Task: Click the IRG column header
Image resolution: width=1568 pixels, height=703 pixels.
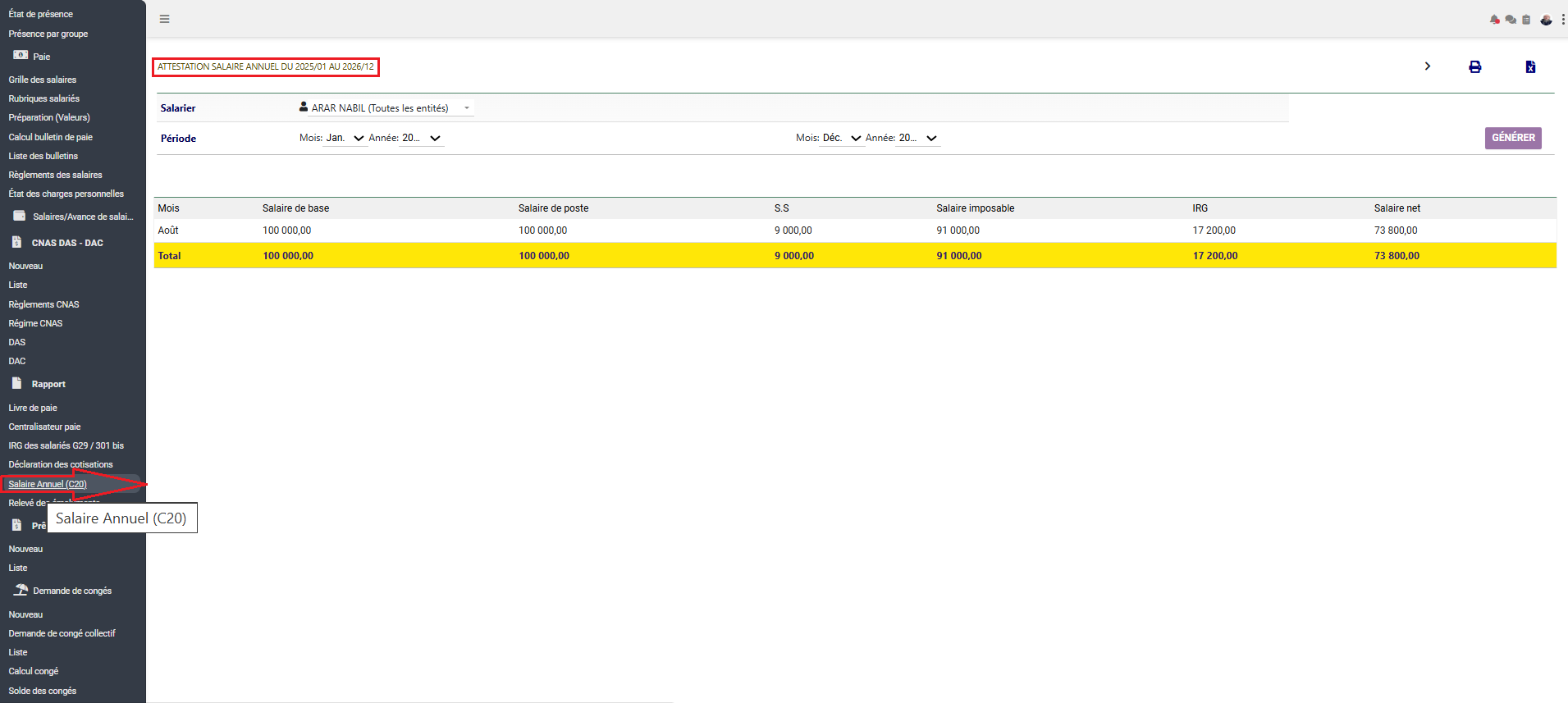Action: (x=1200, y=208)
